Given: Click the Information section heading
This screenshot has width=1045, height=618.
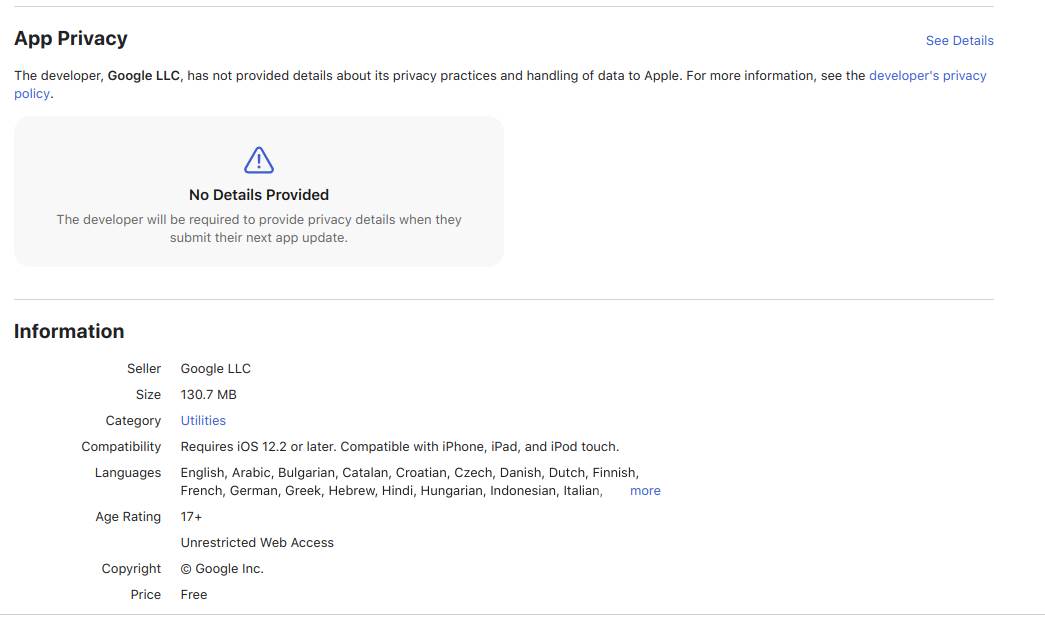Looking at the screenshot, I should coord(68,331).
